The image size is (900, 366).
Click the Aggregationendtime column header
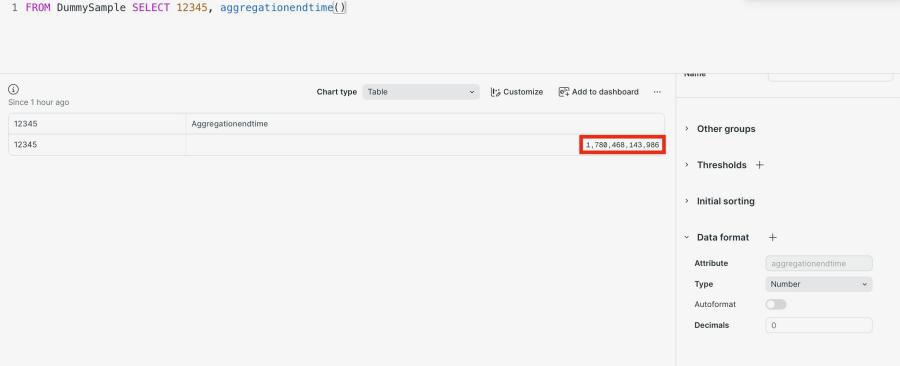pos(425,123)
